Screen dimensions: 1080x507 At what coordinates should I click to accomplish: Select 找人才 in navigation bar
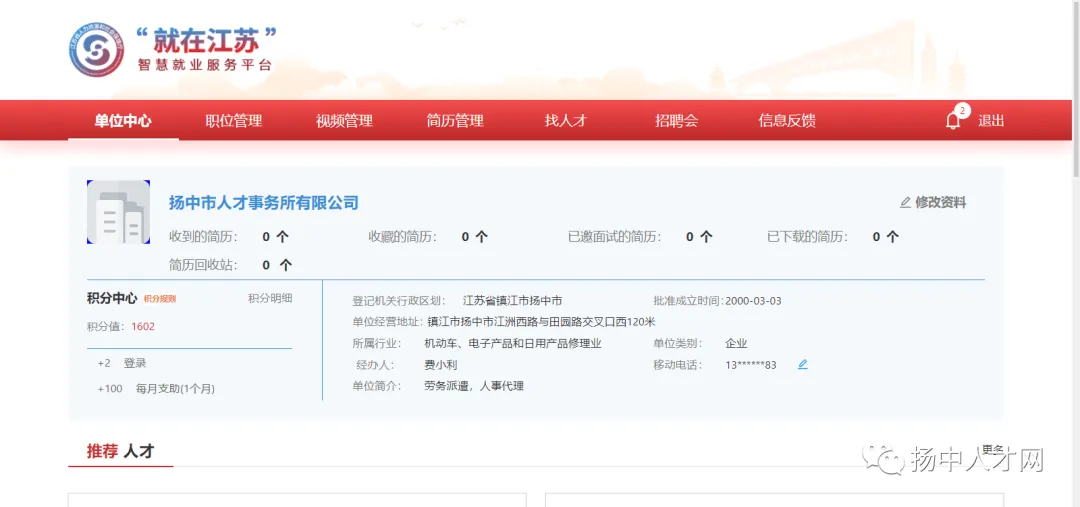(565, 121)
